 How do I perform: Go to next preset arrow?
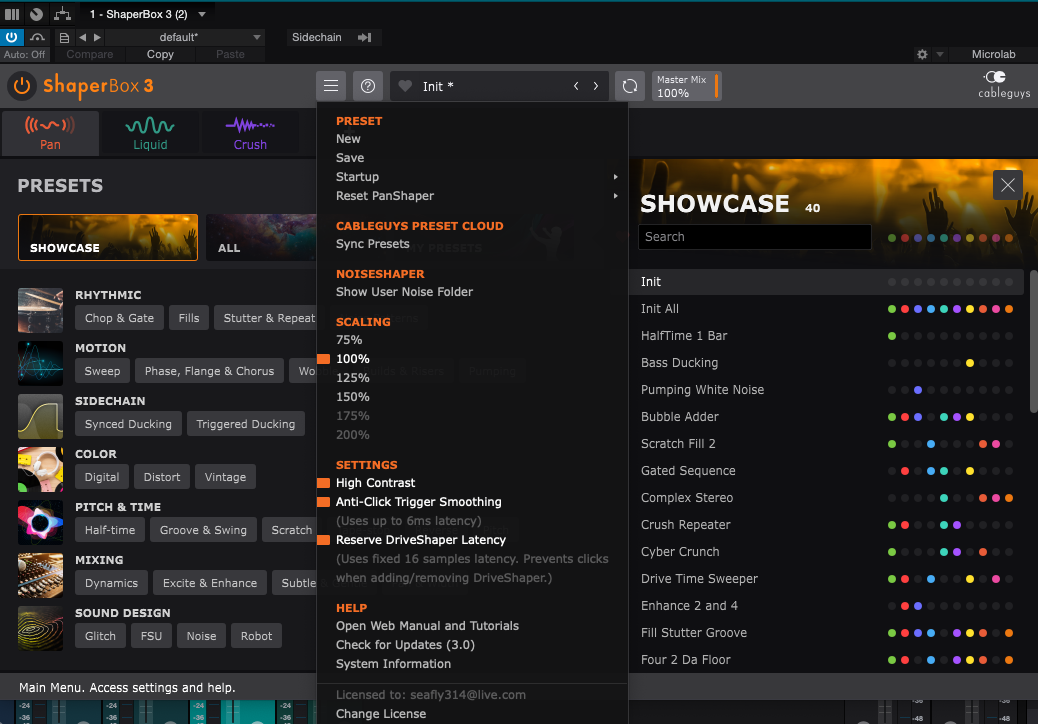point(596,86)
